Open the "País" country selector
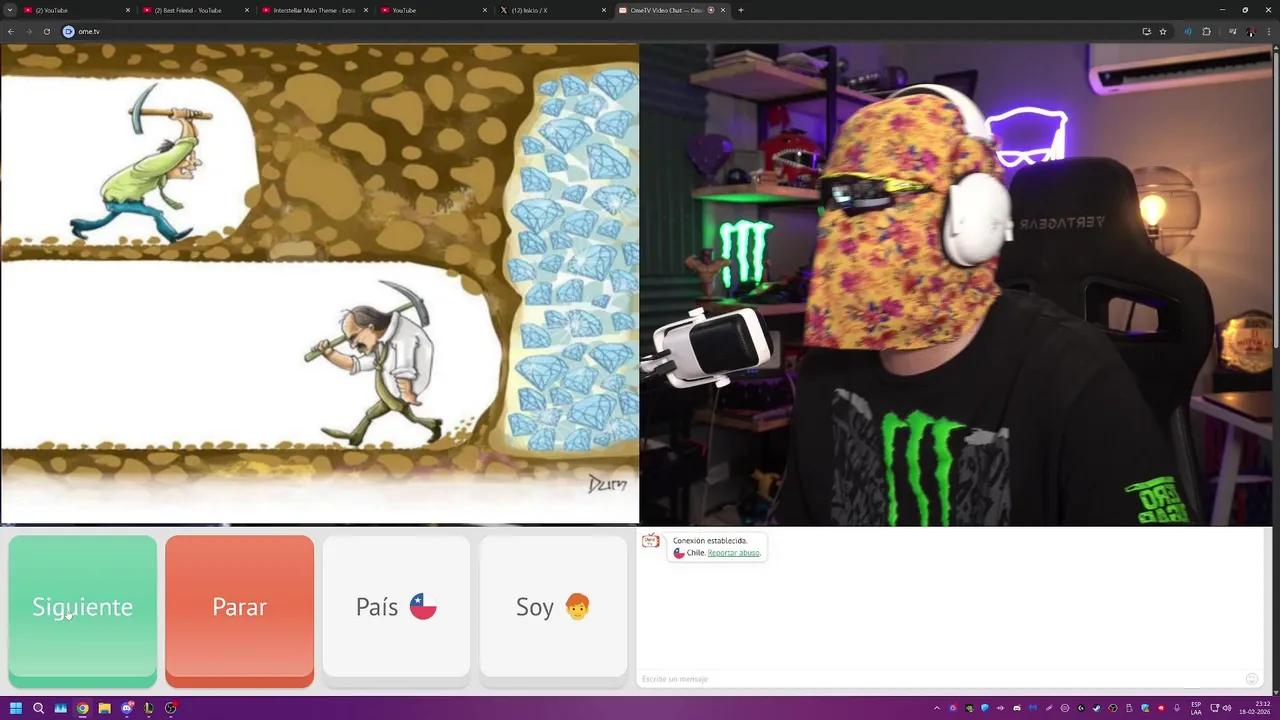Viewport: 1280px width, 720px height. (x=396, y=607)
